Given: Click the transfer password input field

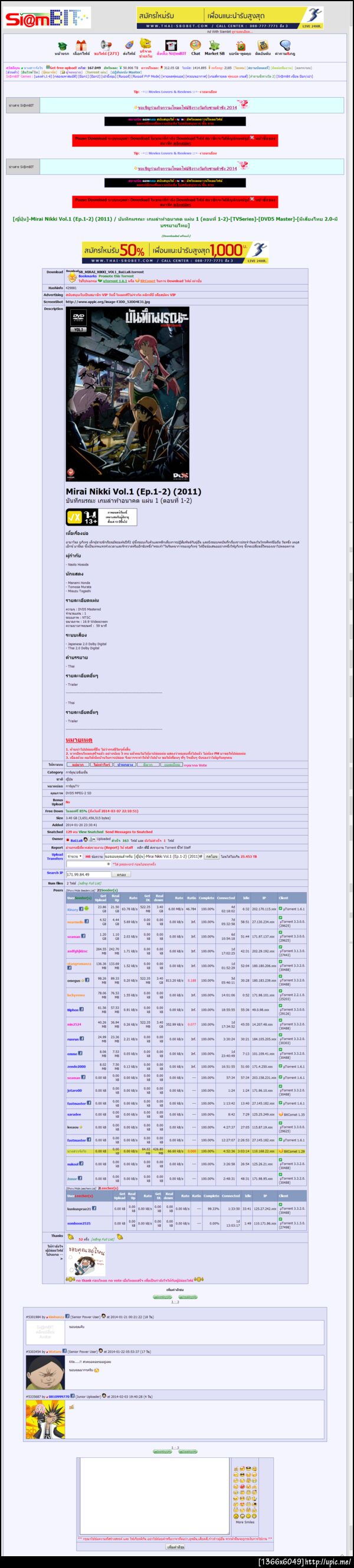Looking at the screenshot, I should coord(88,863).
